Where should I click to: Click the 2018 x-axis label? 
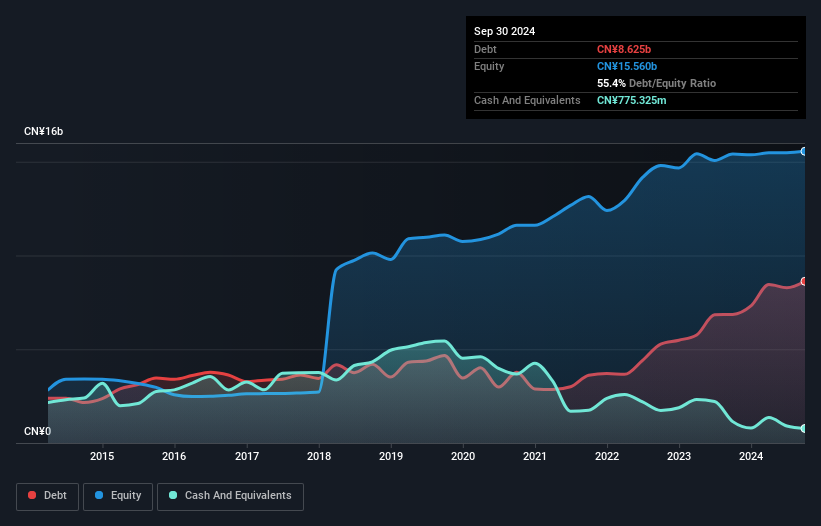(319, 456)
